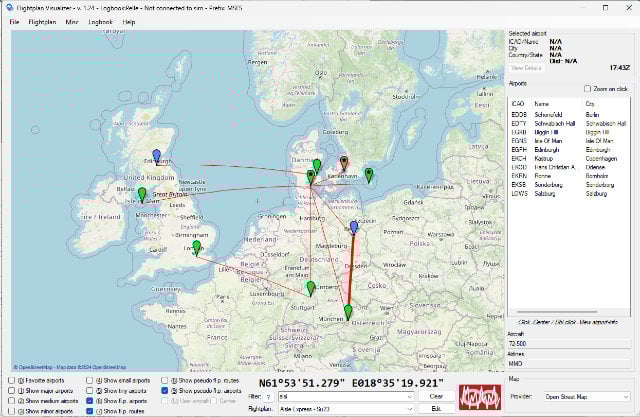Click the green Bornholm island map pin
This screenshot has height=417, width=640.
pyautogui.click(x=369, y=175)
